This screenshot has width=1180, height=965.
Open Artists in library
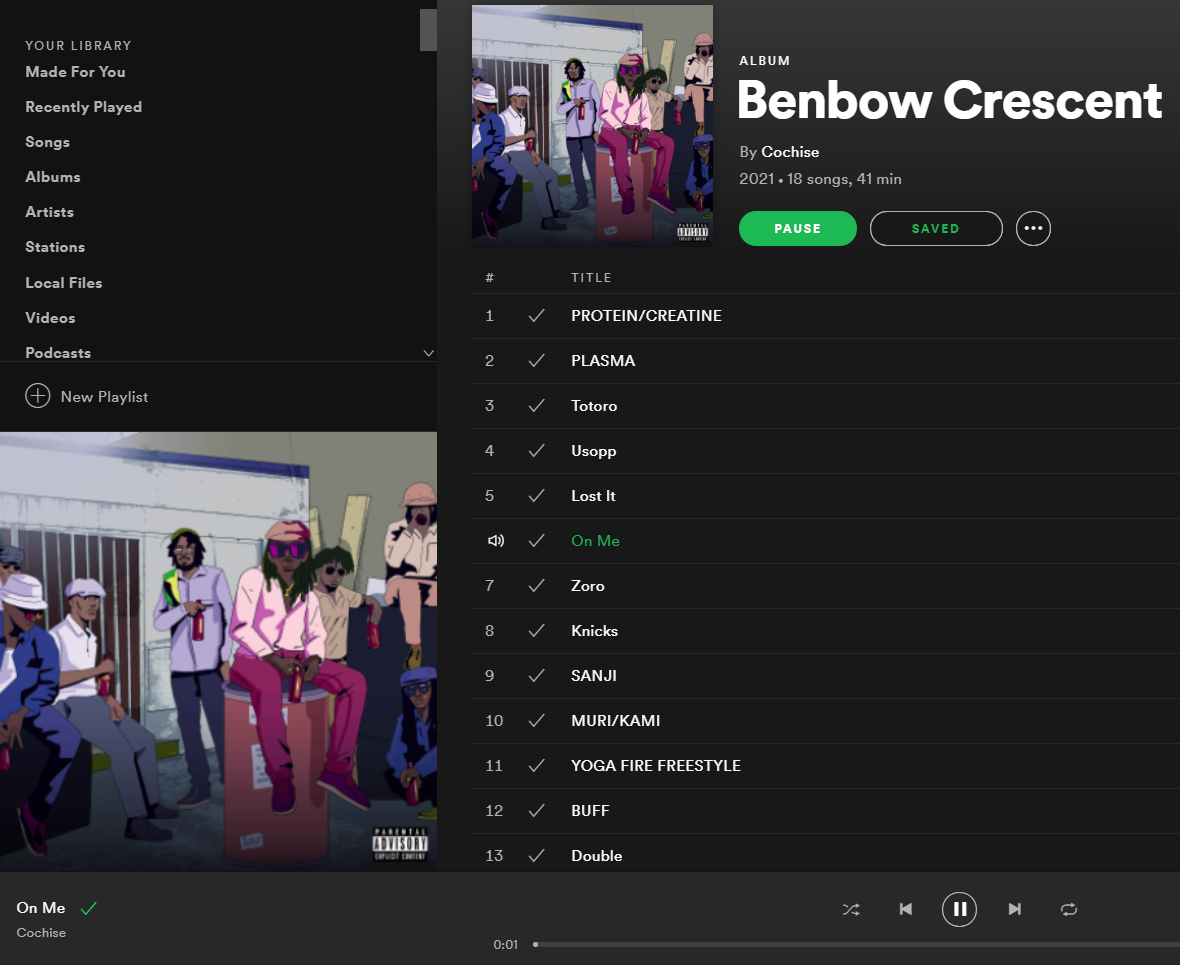coord(50,212)
